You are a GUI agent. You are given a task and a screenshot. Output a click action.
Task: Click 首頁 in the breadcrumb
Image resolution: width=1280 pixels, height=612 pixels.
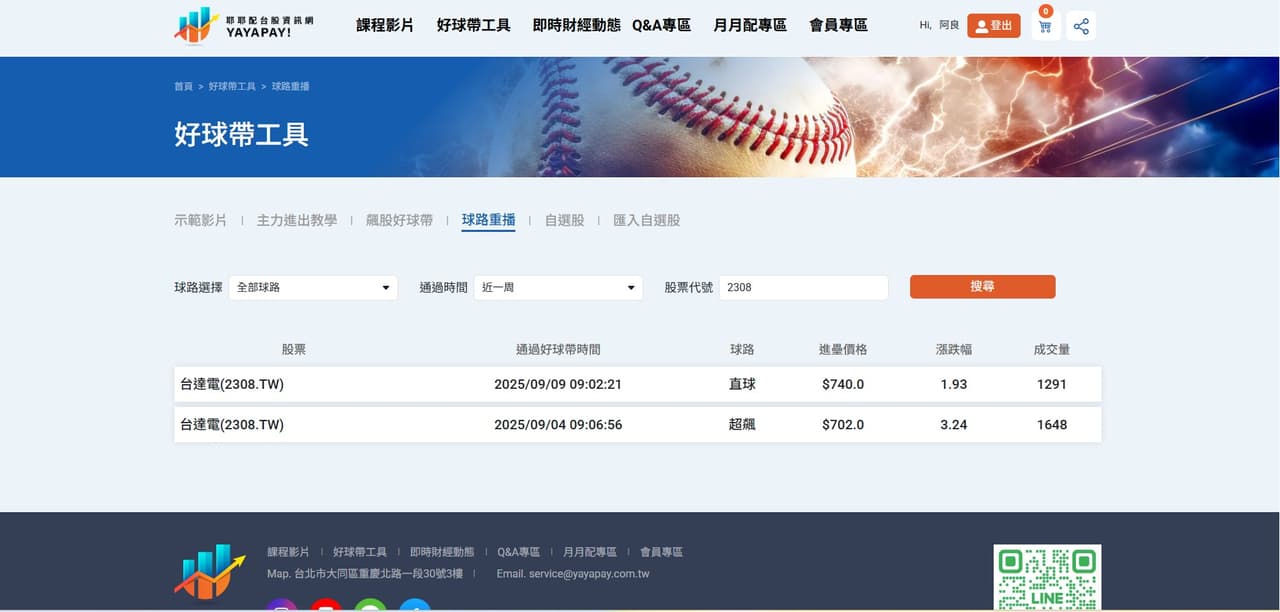(183, 87)
